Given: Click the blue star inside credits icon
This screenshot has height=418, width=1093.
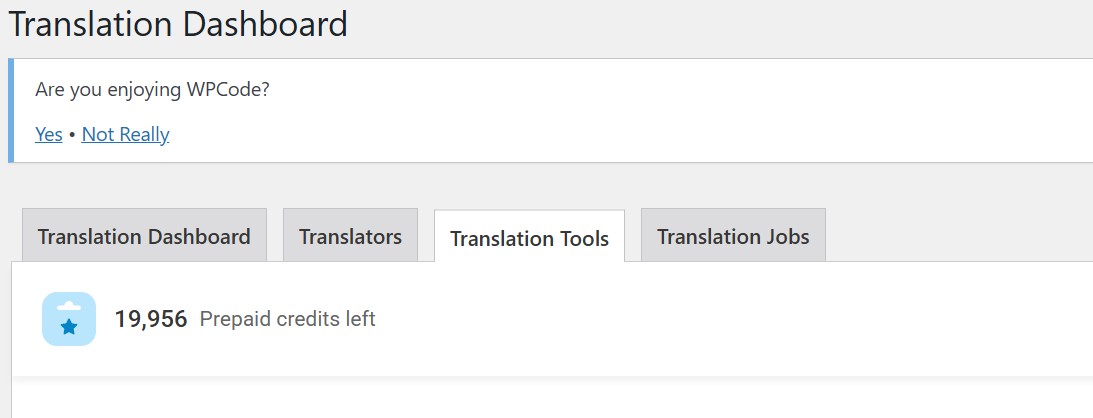Looking at the screenshot, I should 69,327.
